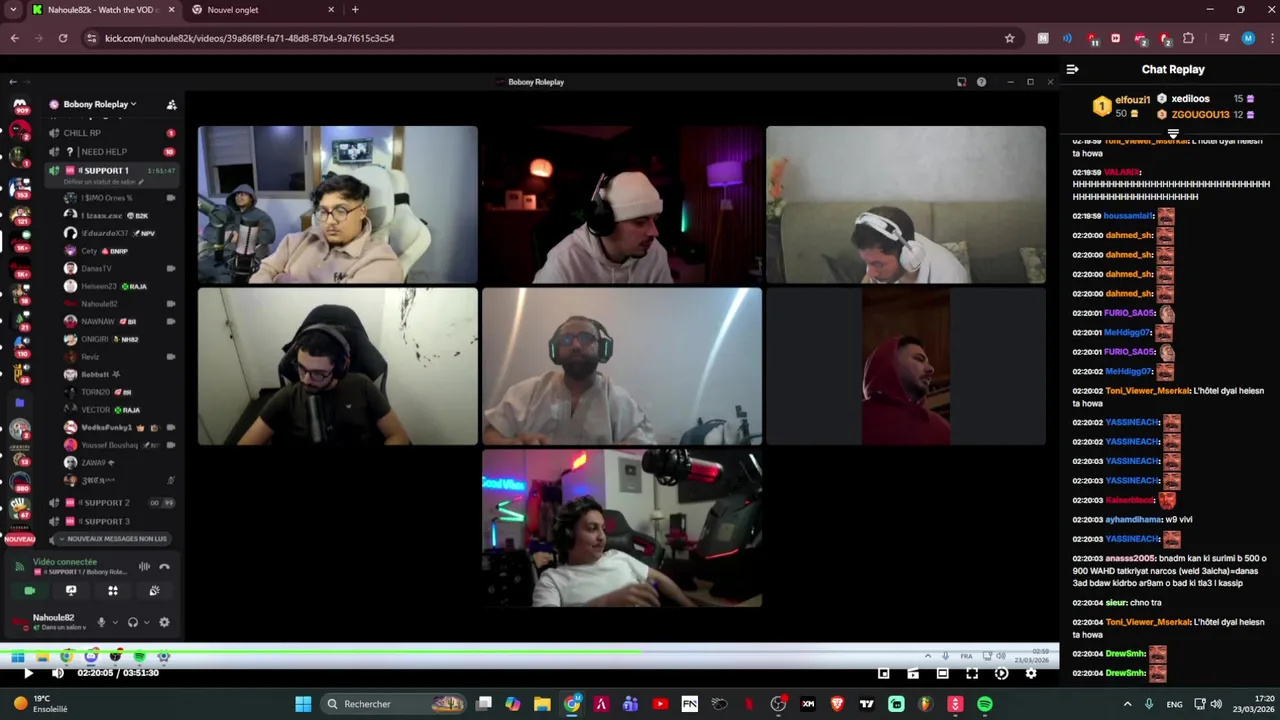Share screen in Discord voice panel
1280x720 pixels.
pyautogui.click(x=71, y=591)
